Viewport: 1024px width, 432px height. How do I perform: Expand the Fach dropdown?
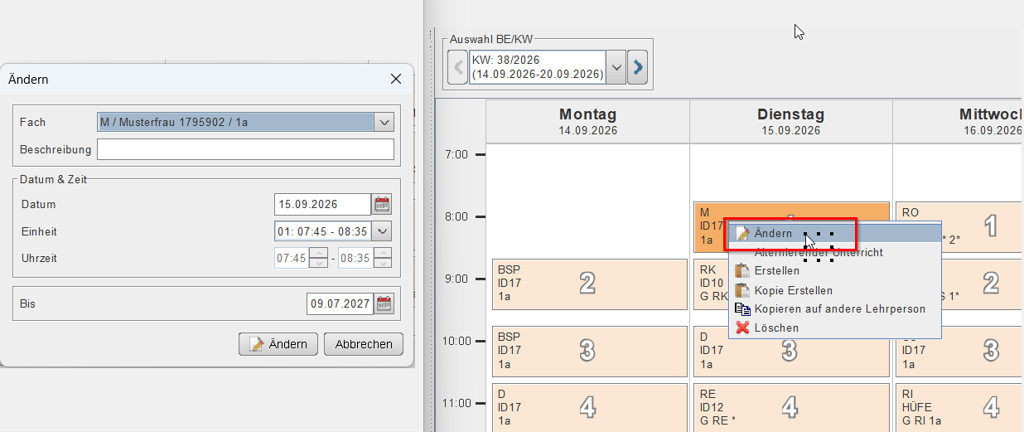click(384, 122)
